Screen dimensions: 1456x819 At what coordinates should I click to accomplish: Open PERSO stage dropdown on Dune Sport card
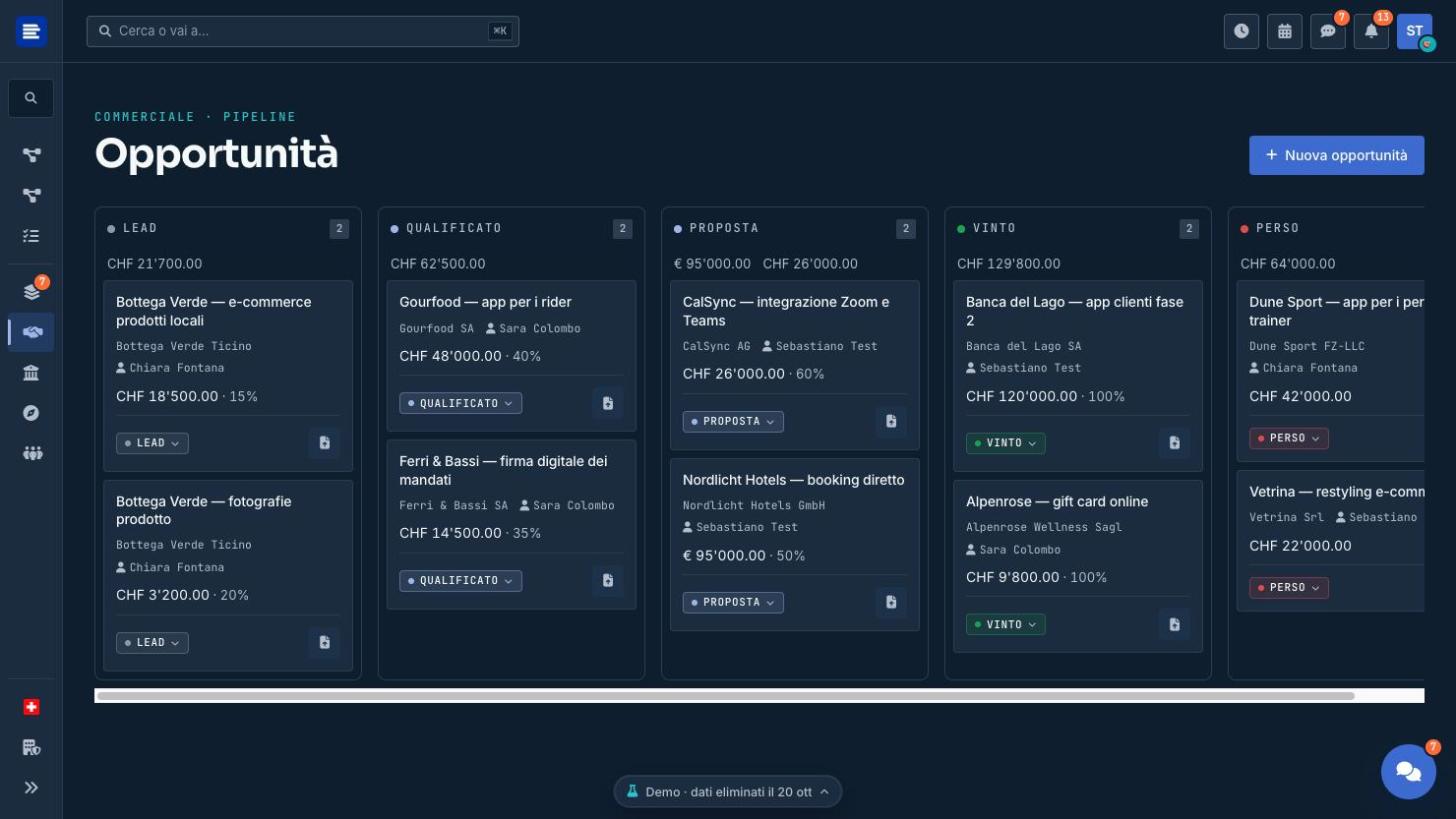(x=1288, y=438)
